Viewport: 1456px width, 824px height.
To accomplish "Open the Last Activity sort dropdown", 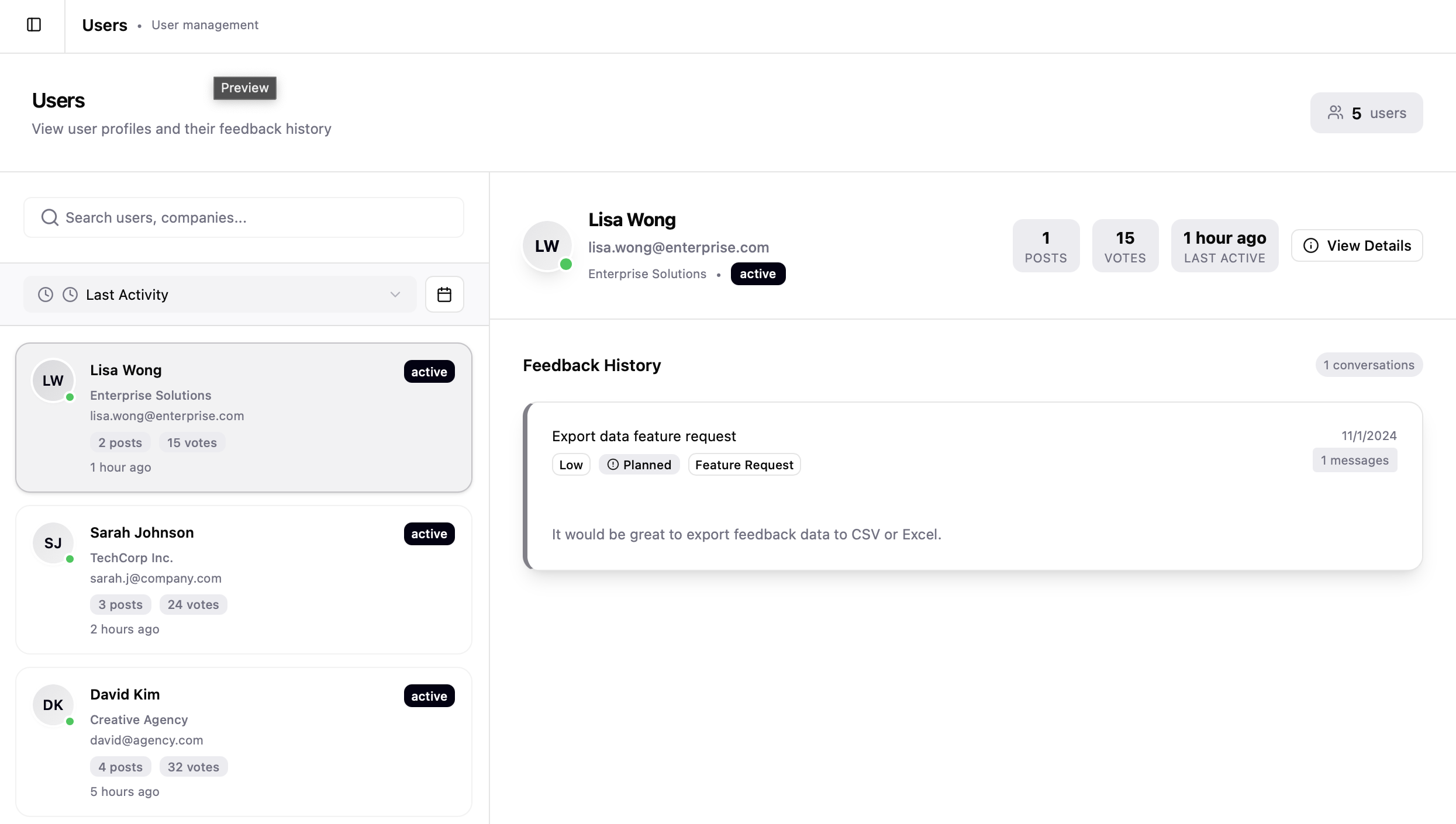I will pyautogui.click(x=219, y=295).
